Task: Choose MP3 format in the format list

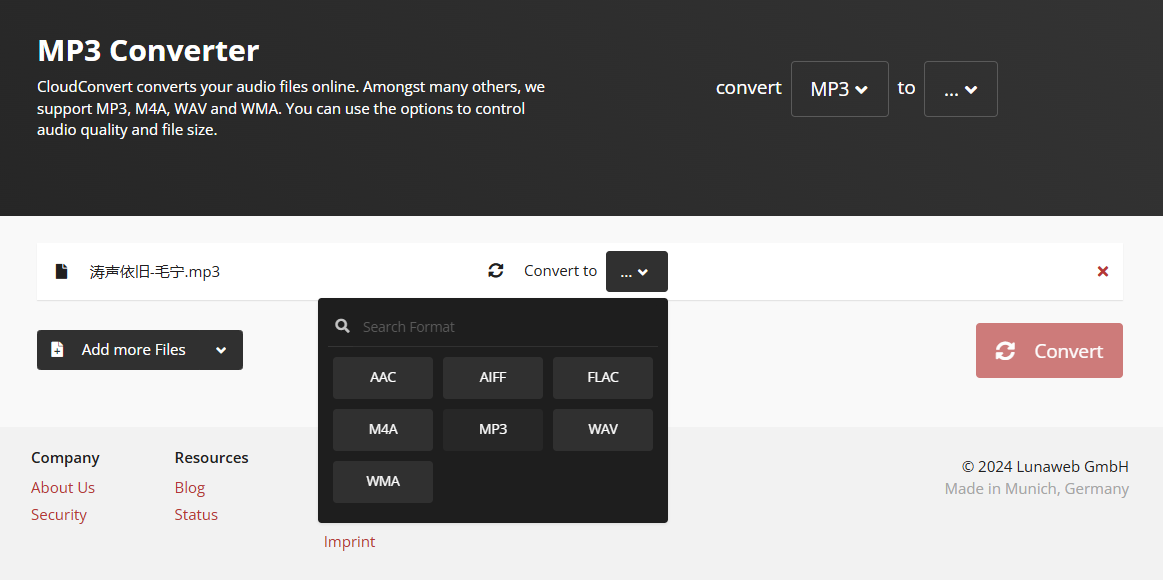Action: 492,429
